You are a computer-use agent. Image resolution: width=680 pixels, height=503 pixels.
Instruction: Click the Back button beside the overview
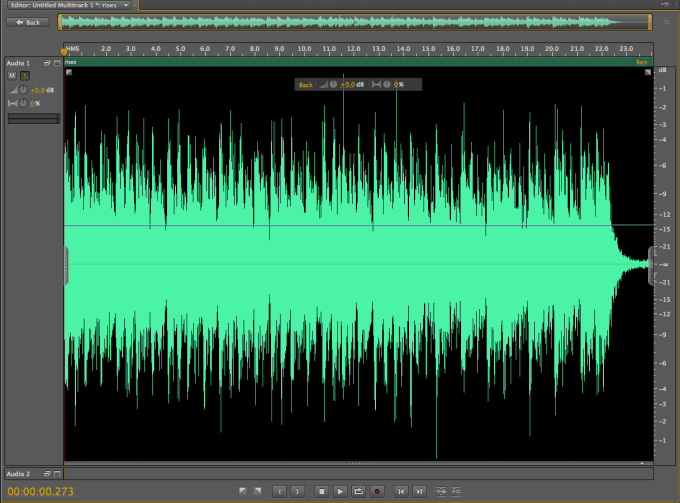(28, 22)
